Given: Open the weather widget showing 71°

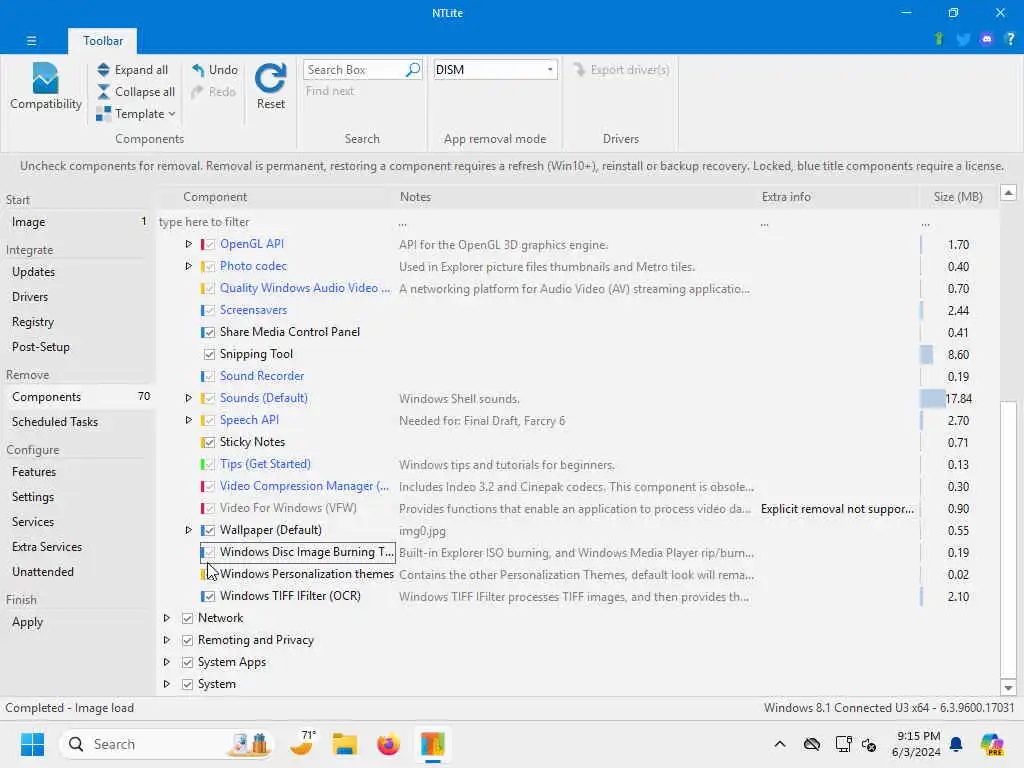Looking at the screenshot, I should (302, 743).
